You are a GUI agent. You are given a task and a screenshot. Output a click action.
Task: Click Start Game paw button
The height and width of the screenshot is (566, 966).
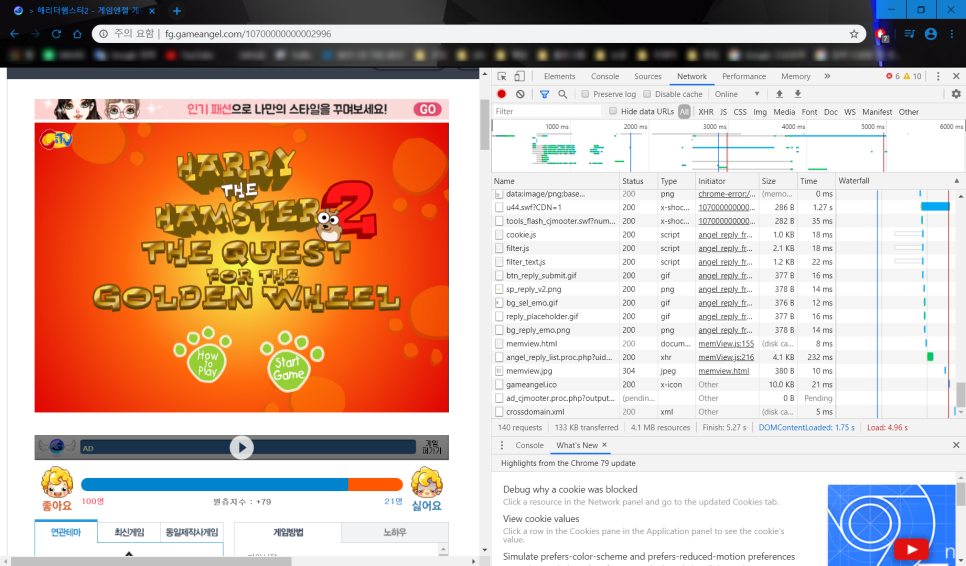(290, 363)
